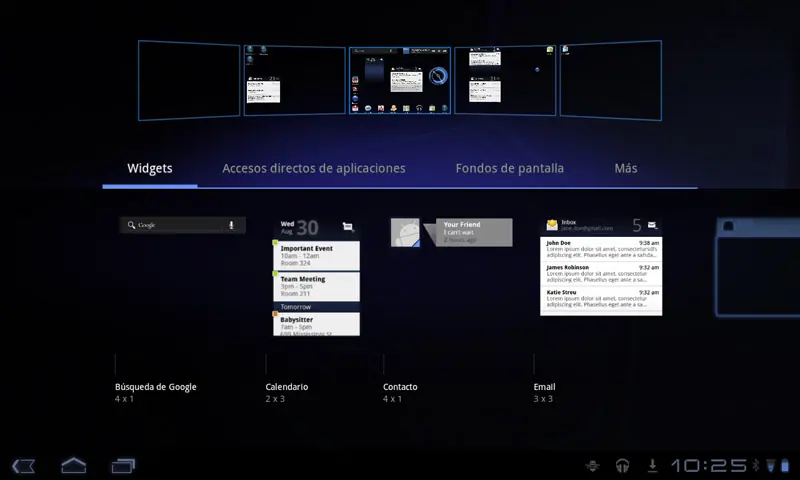Tap the download notification icon
Screen dimensions: 800x480
coord(652,465)
